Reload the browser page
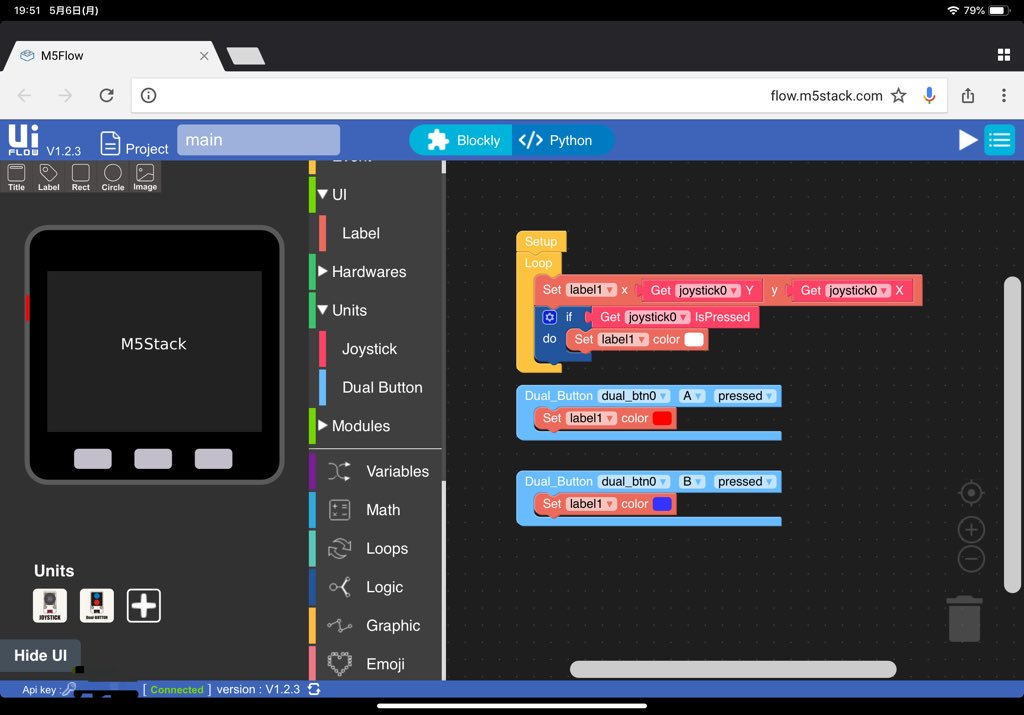1024x715 pixels. click(106, 95)
